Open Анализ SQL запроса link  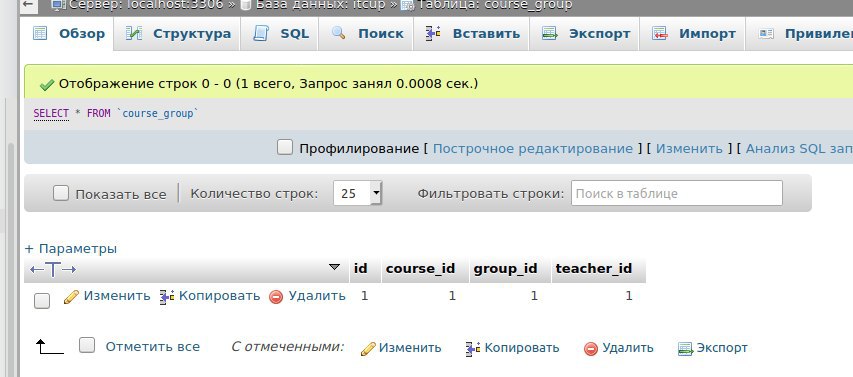[x=799, y=149]
